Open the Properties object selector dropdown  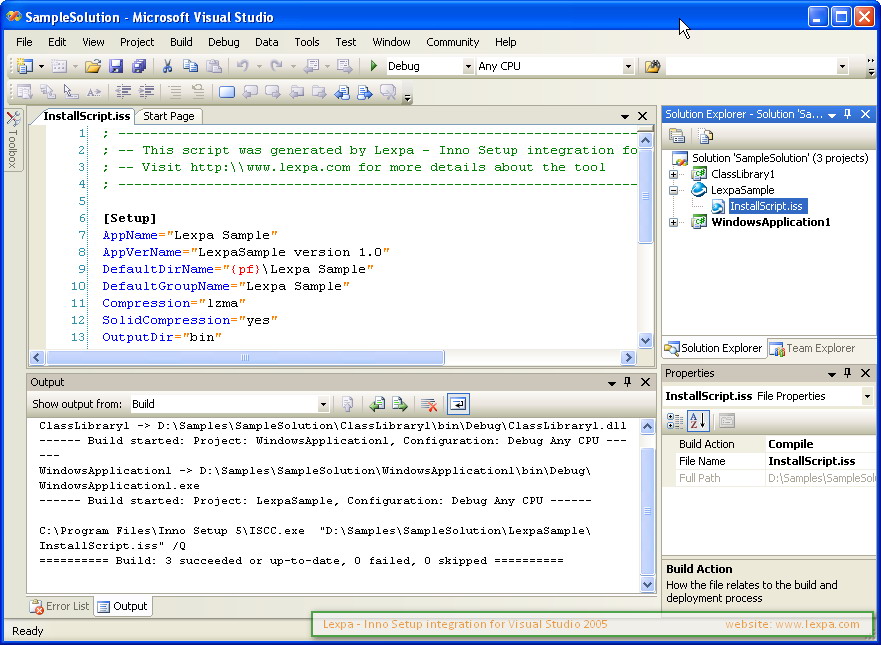click(868, 396)
